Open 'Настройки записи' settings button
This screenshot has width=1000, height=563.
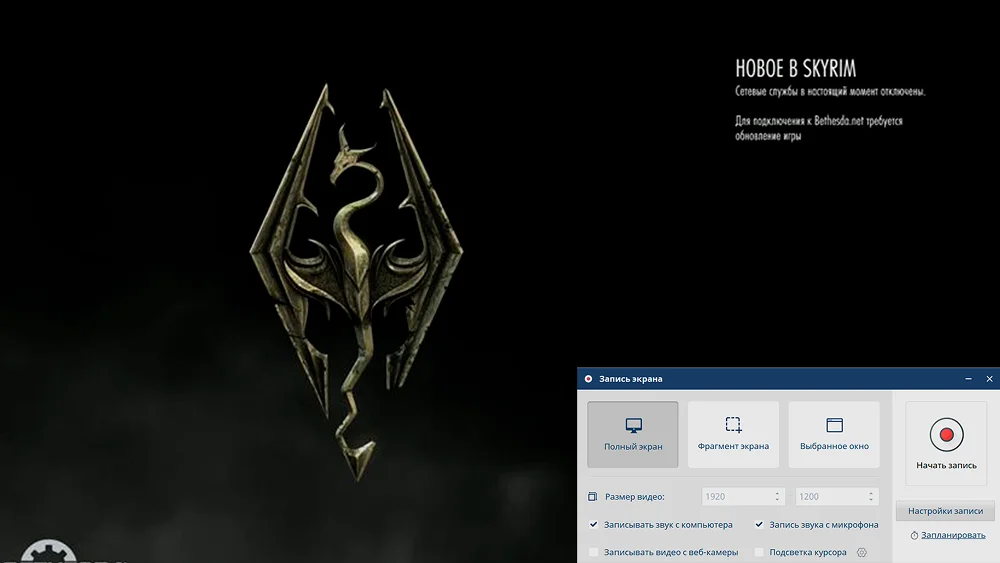945,511
